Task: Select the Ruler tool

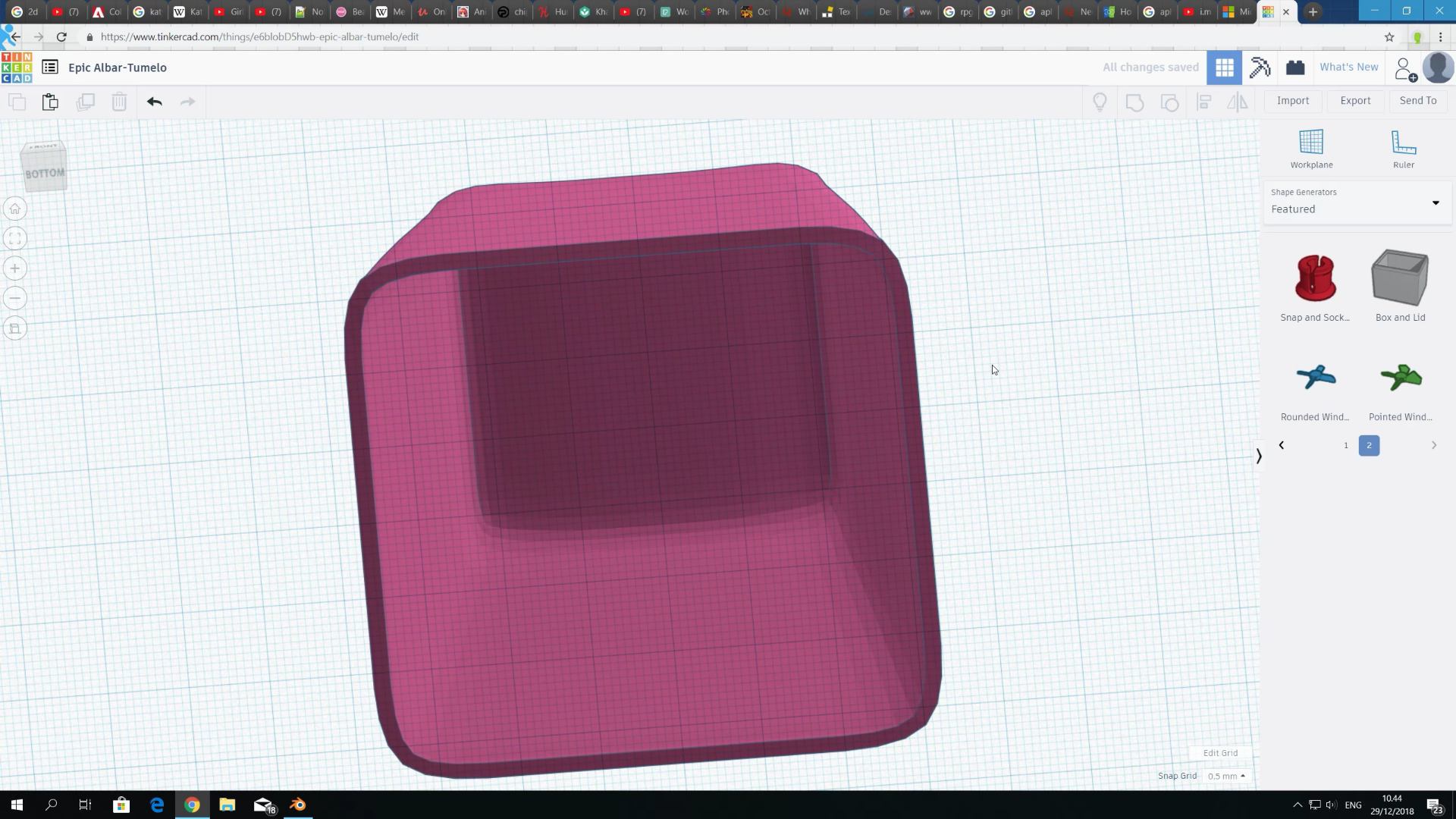Action: 1403,149
